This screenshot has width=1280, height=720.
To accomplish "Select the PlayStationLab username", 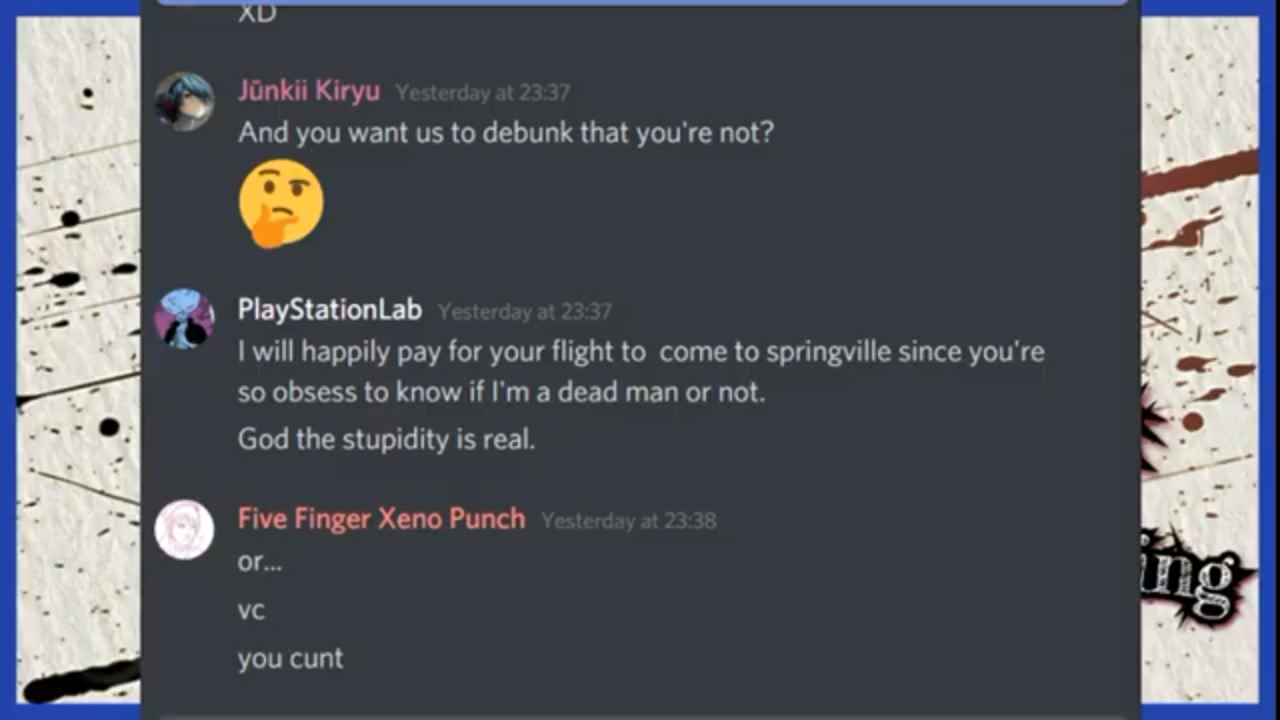I will click(x=330, y=310).
